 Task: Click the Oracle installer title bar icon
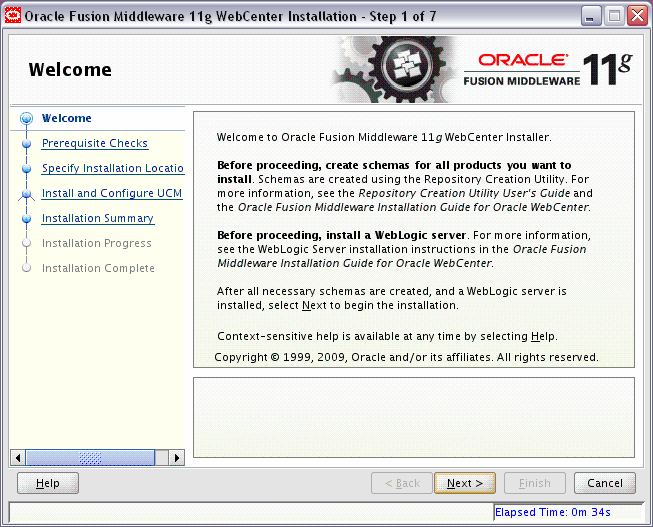12,16
